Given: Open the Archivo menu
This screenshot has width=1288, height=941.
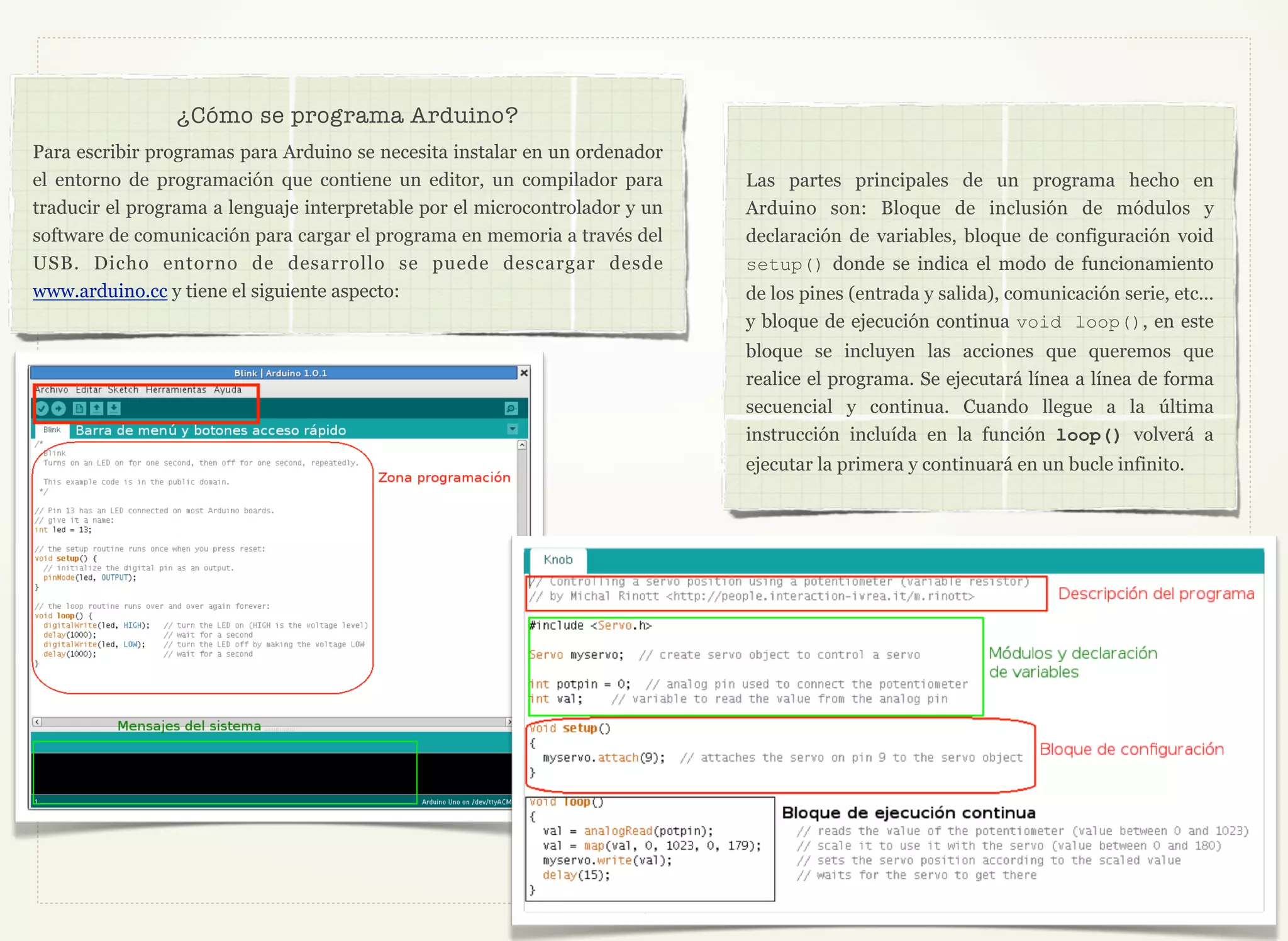Looking at the screenshot, I should [52, 390].
